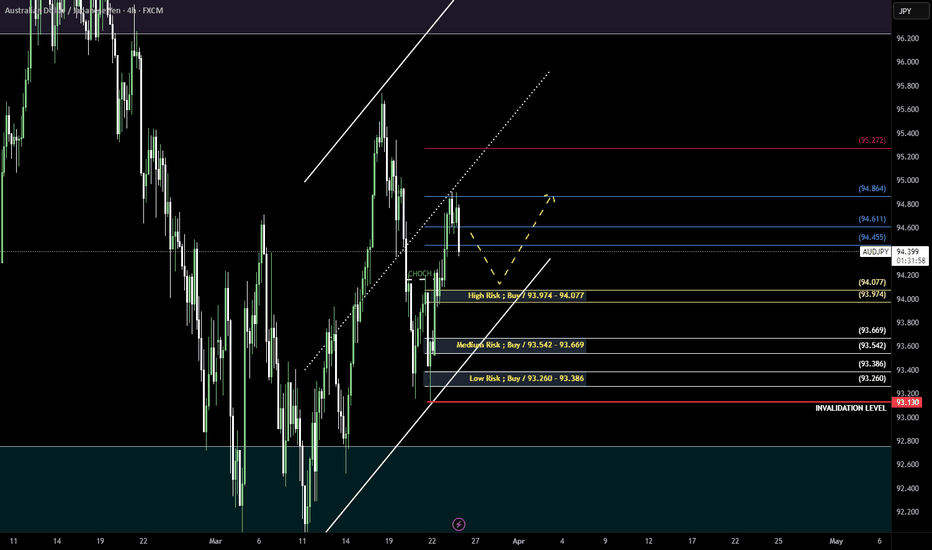
Task: Click the (93.386) white level label
Action: (872, 364)
